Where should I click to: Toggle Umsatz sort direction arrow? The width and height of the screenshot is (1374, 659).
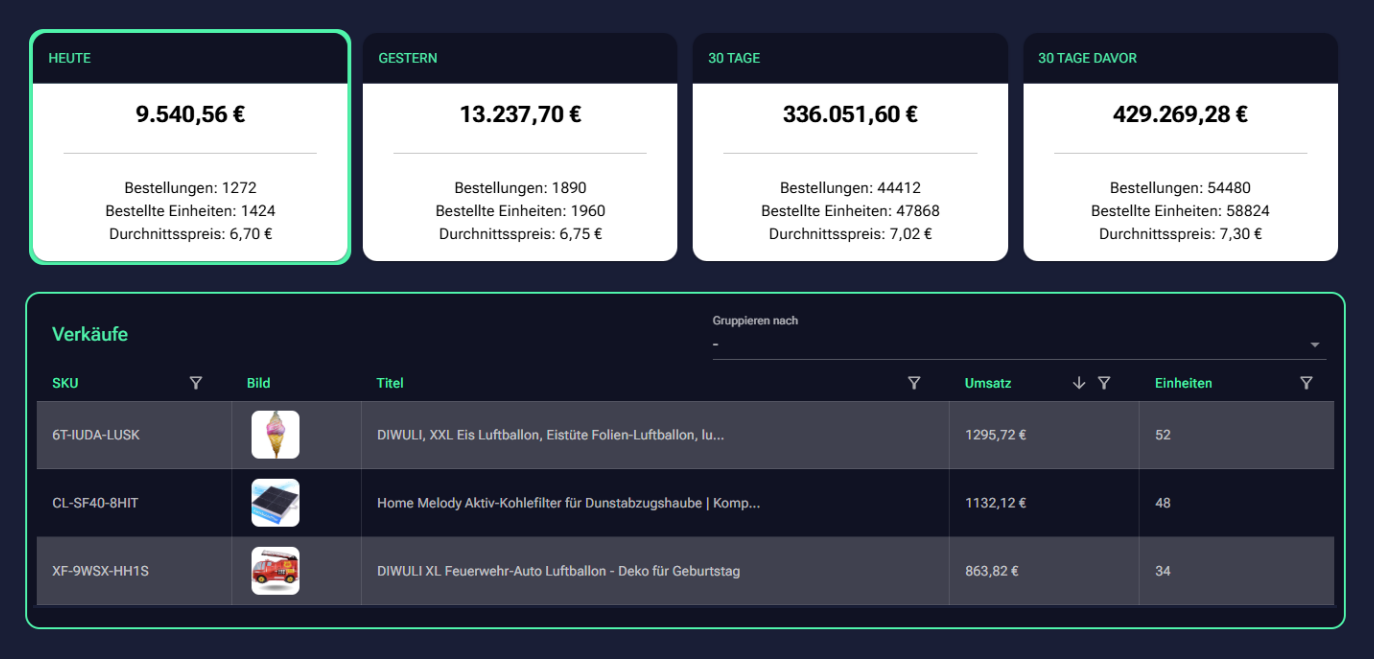(1078, 383)
